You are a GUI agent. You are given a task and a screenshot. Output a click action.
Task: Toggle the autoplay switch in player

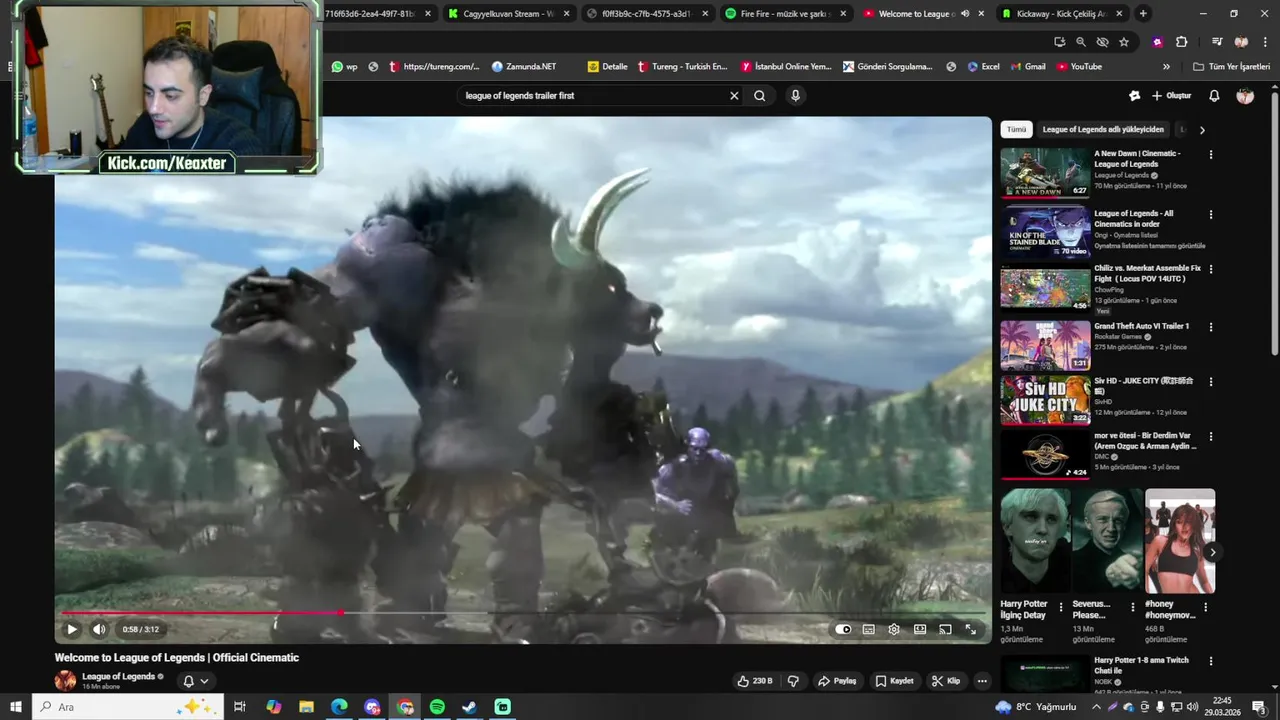coord(843,629)
